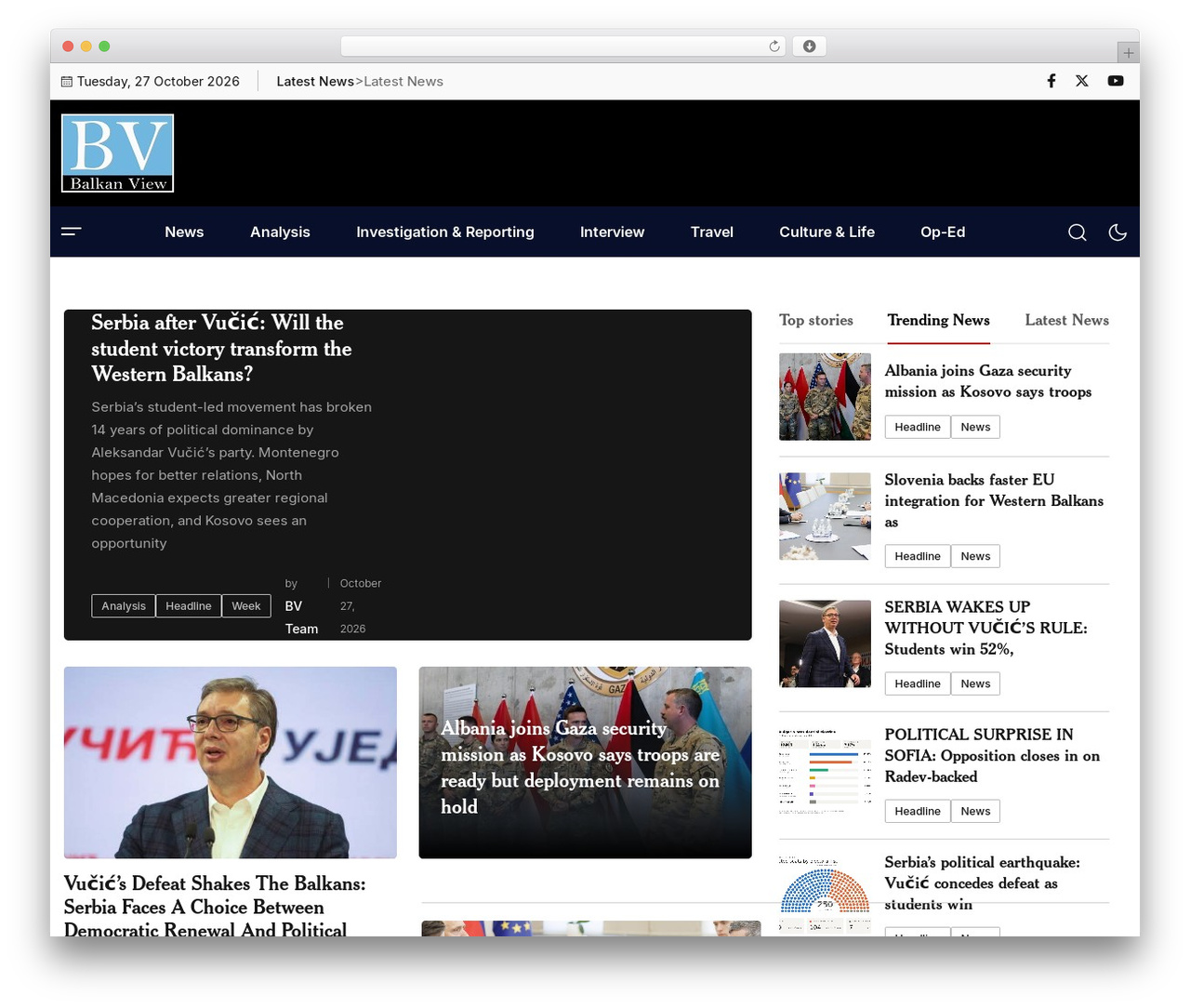The height and width of the screenshot is (1008, 1190).
Task: Open the X (Twitter) profile icon
Action: click(x=1082, y=81)
